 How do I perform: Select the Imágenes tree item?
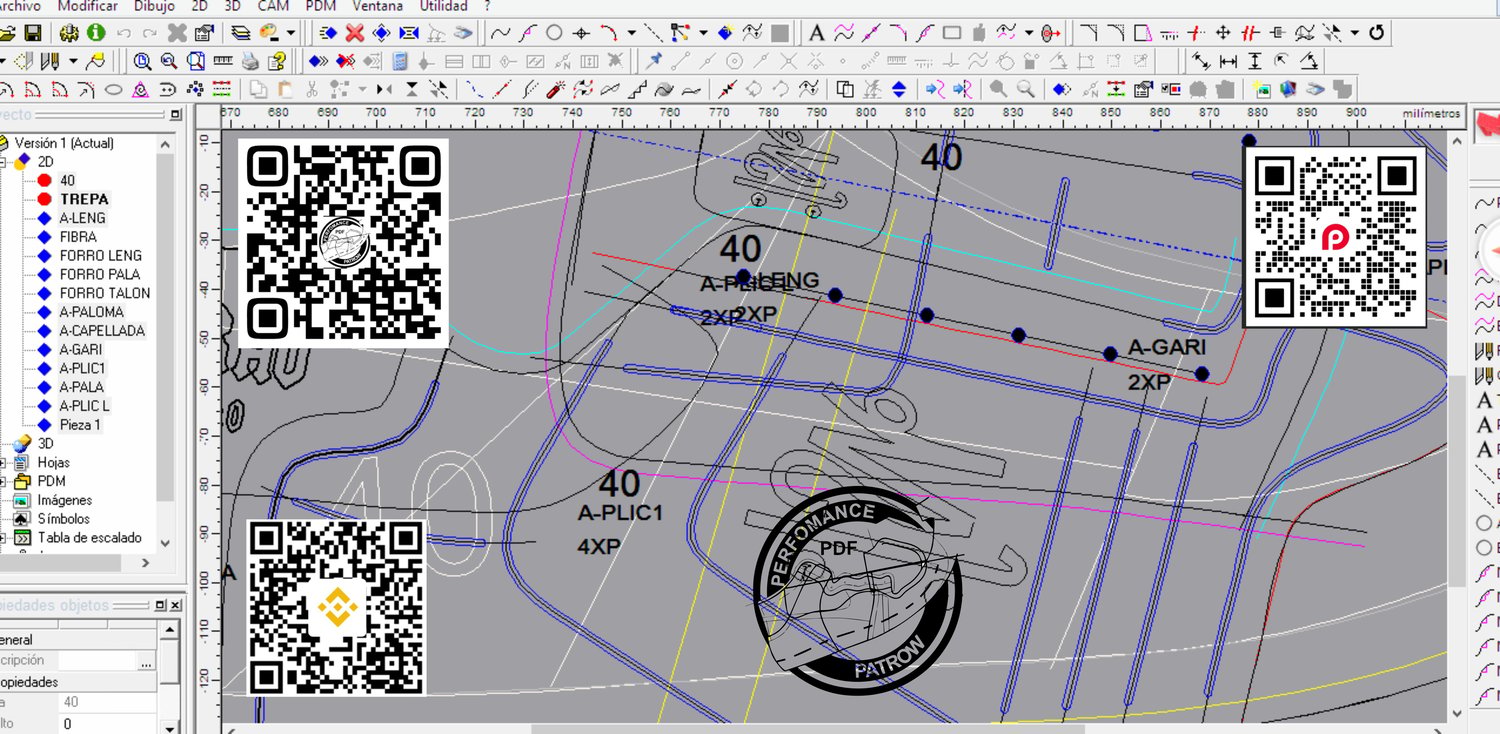(65, 500)
